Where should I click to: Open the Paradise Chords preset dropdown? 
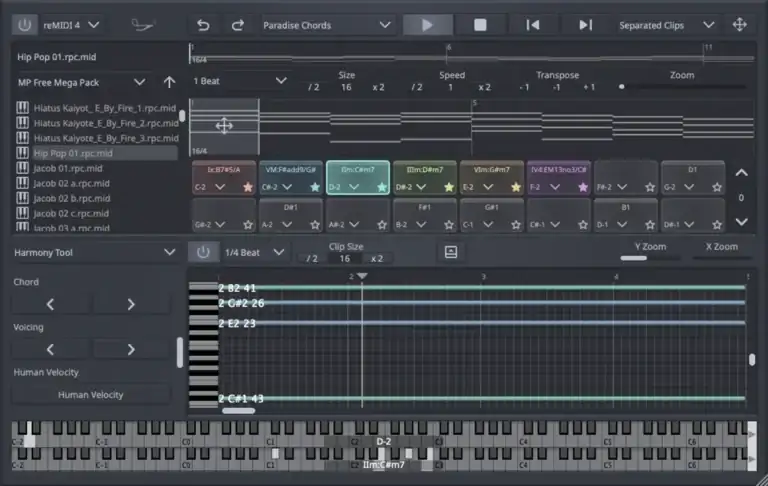coord(327,25)
